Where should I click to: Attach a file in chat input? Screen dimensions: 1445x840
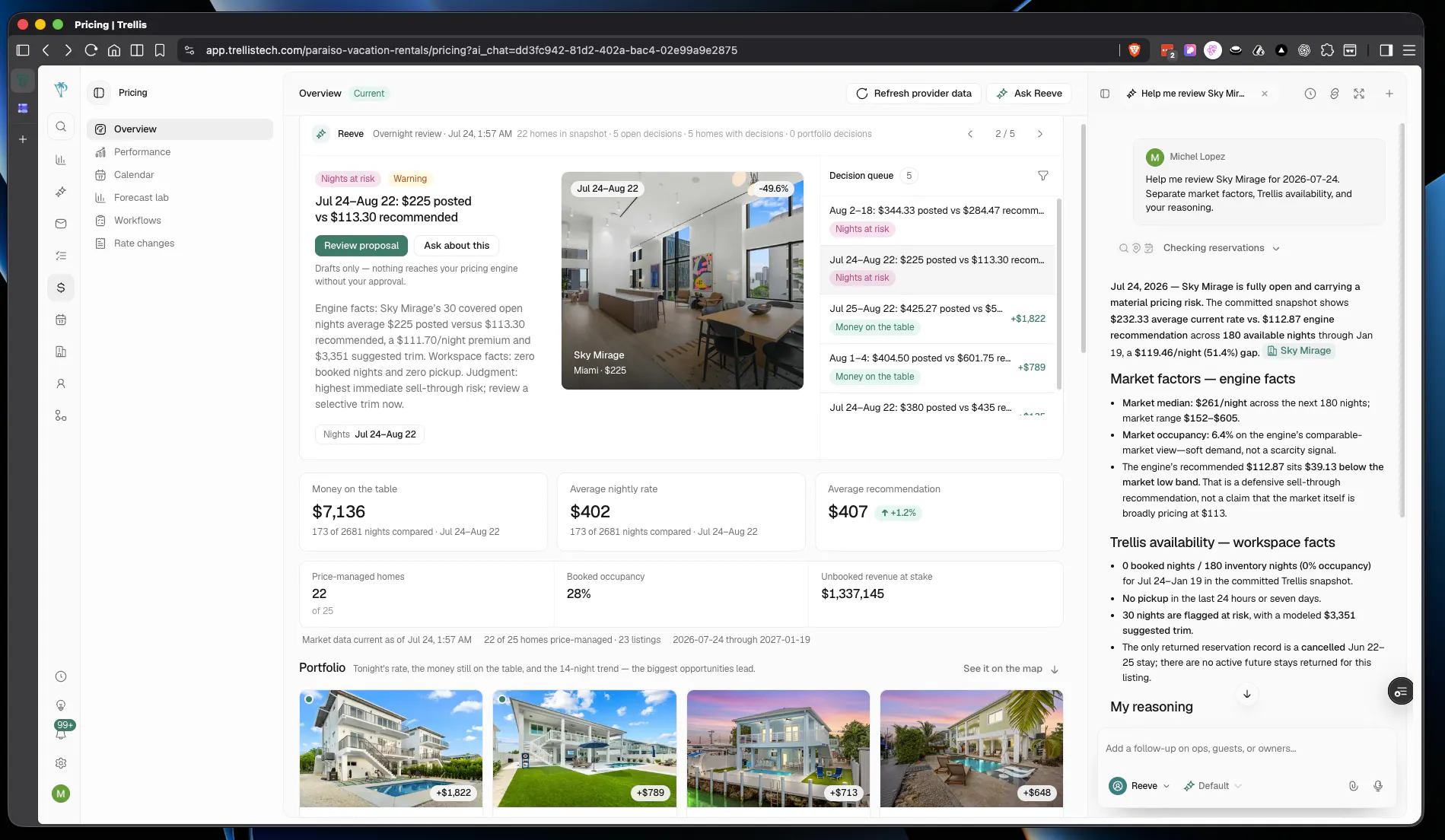1353,786
